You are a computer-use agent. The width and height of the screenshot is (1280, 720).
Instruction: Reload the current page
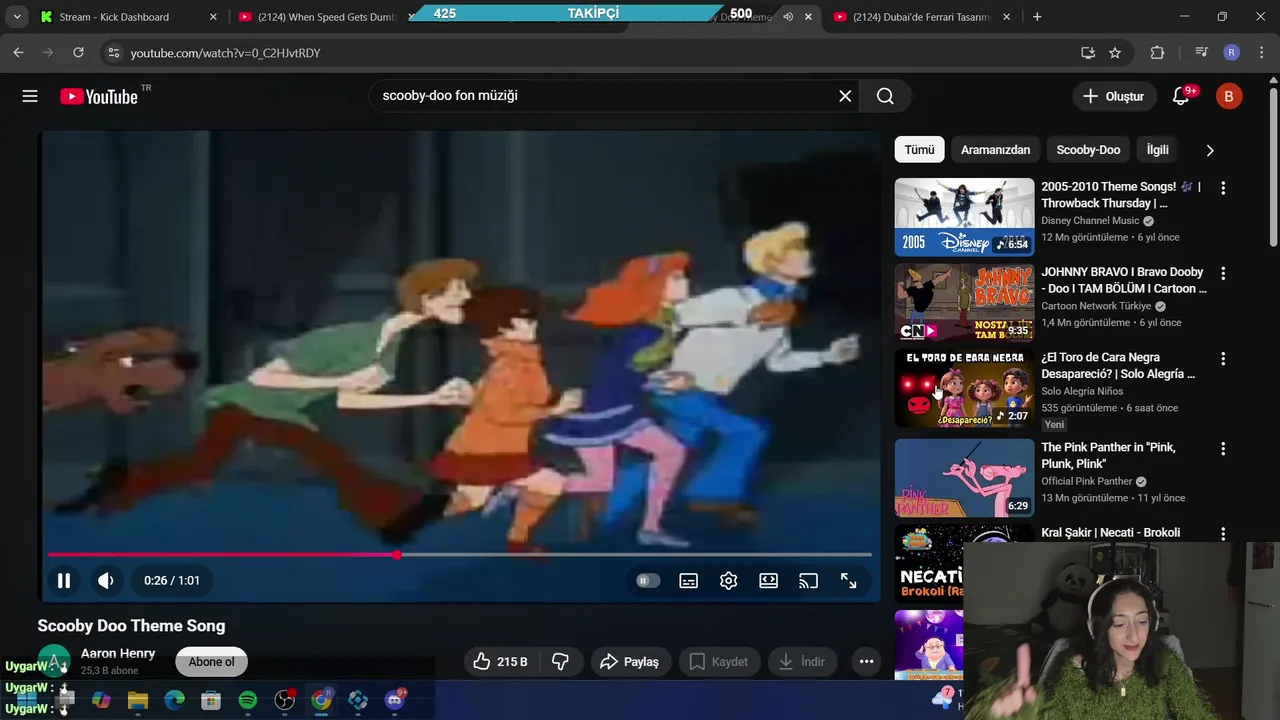pyautogui.click(x=78, y=52)
